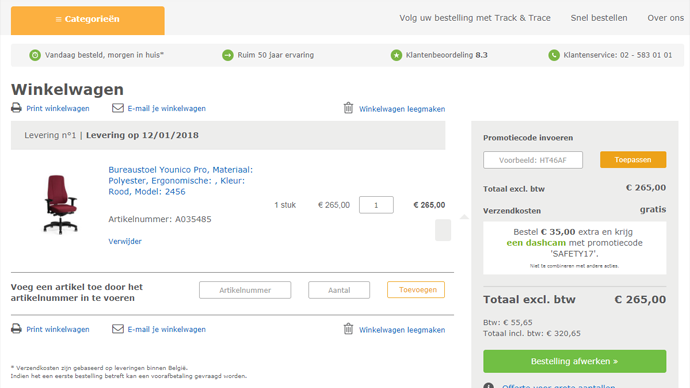Click the green star rating icon
690x388 pixels.
pos(396,55)
